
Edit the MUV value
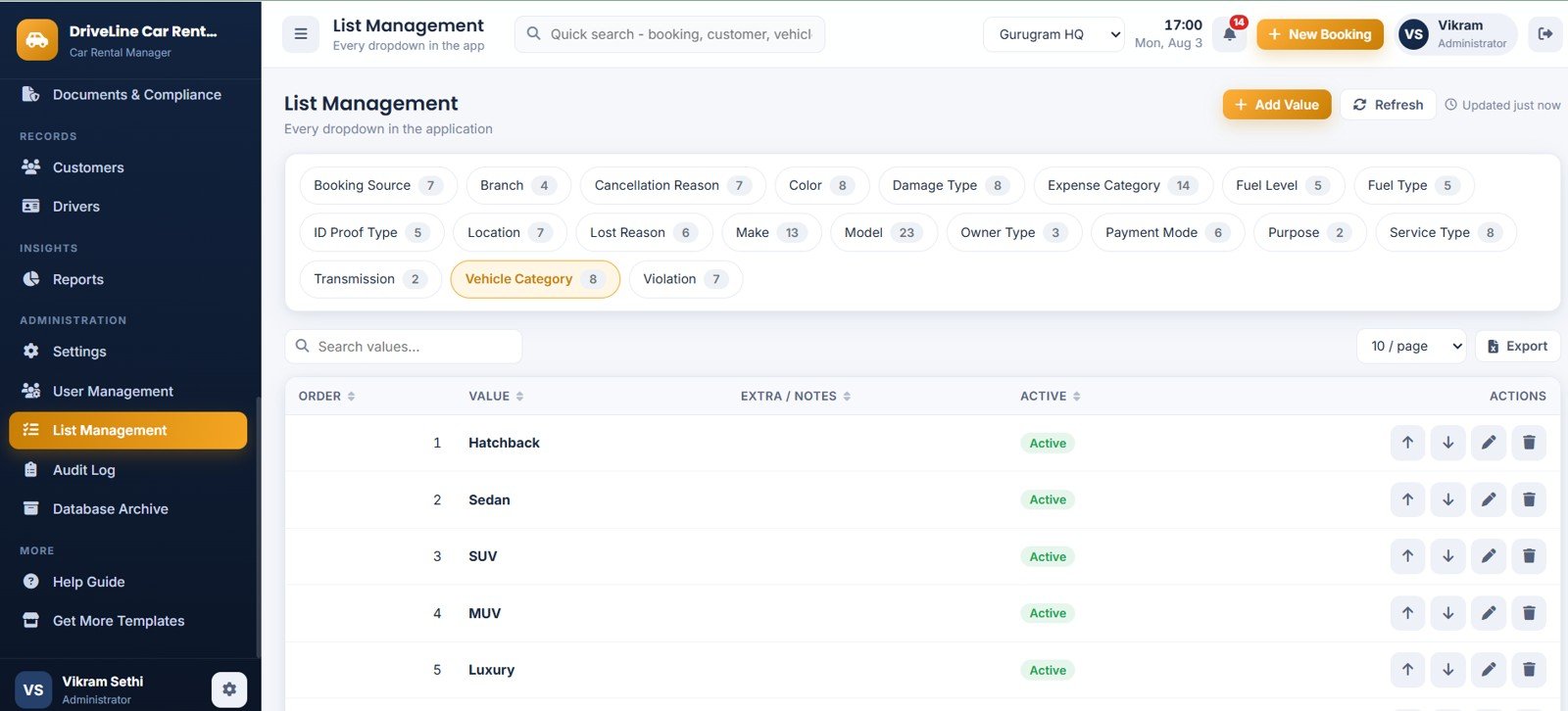1489,613
